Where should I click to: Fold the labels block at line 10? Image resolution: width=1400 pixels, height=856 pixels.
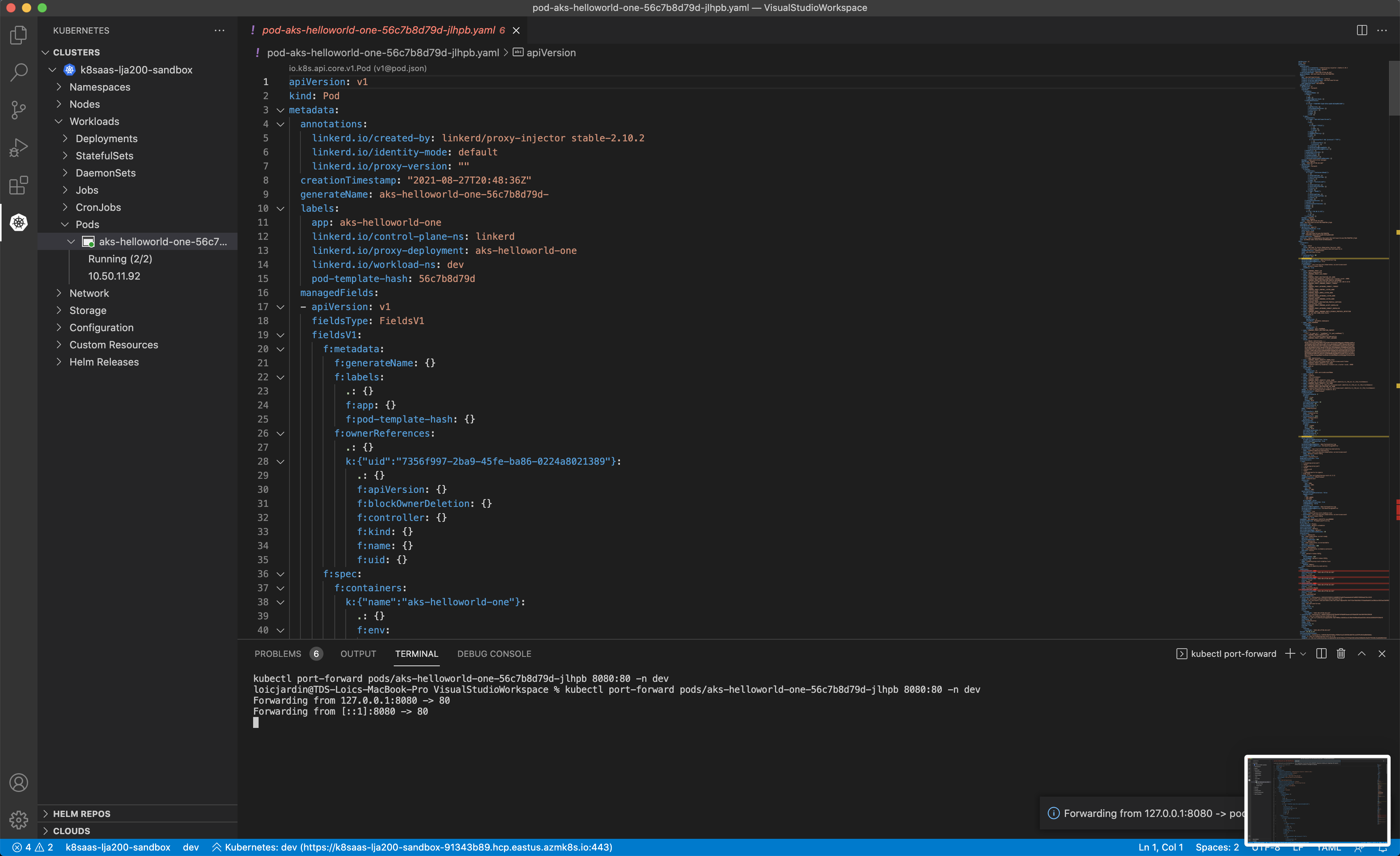[x=280, y=209]
